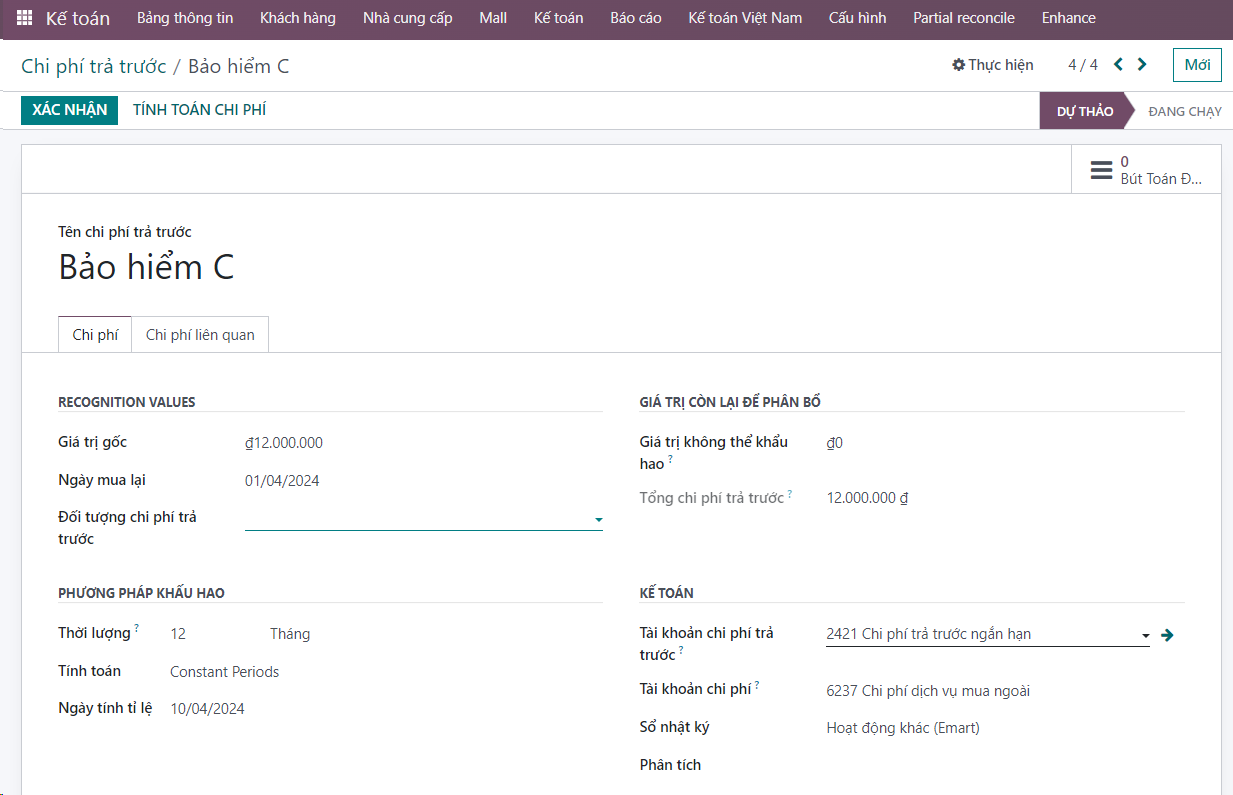
Task: Click Tổng chi phí trả trước value
Action: [867, 498]
